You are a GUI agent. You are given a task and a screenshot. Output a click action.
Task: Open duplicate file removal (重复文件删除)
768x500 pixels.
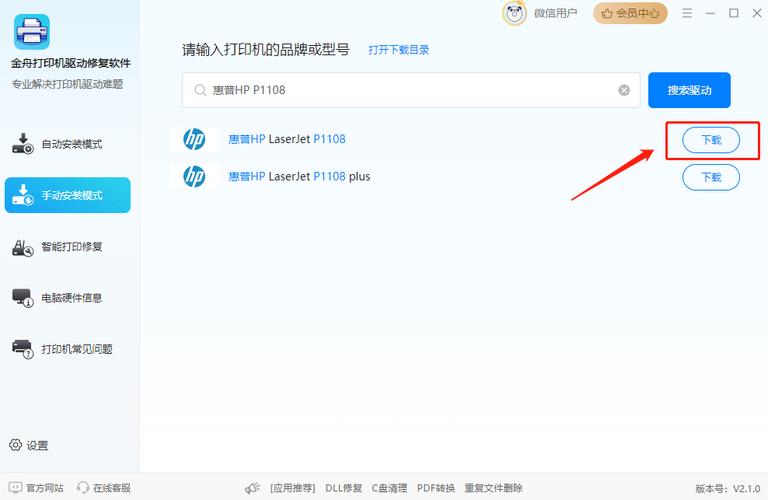(494, 488)
